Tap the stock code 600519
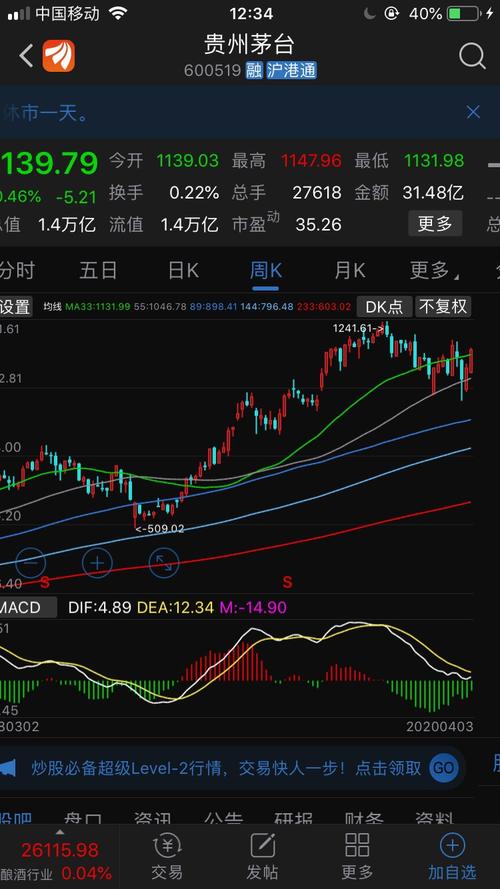 click(x=213, y=71)
